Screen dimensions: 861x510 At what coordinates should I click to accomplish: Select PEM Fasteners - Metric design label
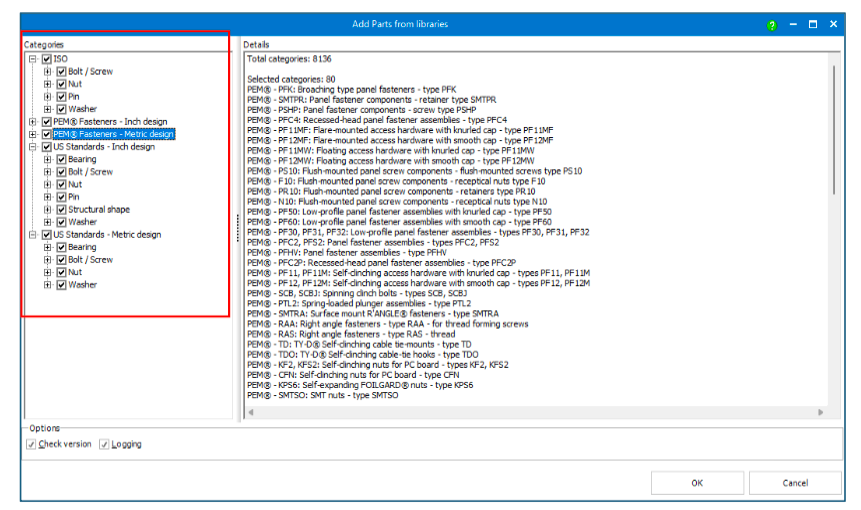[114, 134]
